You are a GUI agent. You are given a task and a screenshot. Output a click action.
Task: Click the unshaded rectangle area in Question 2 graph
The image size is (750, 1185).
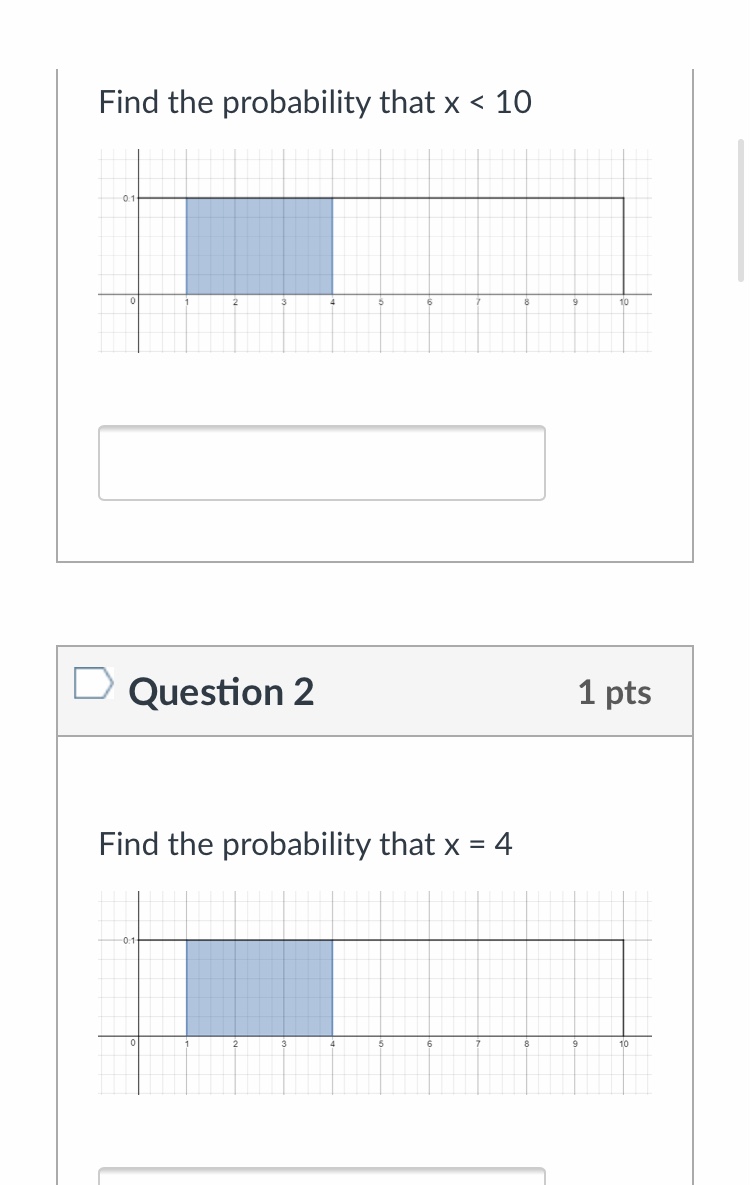tap(478, 988)
